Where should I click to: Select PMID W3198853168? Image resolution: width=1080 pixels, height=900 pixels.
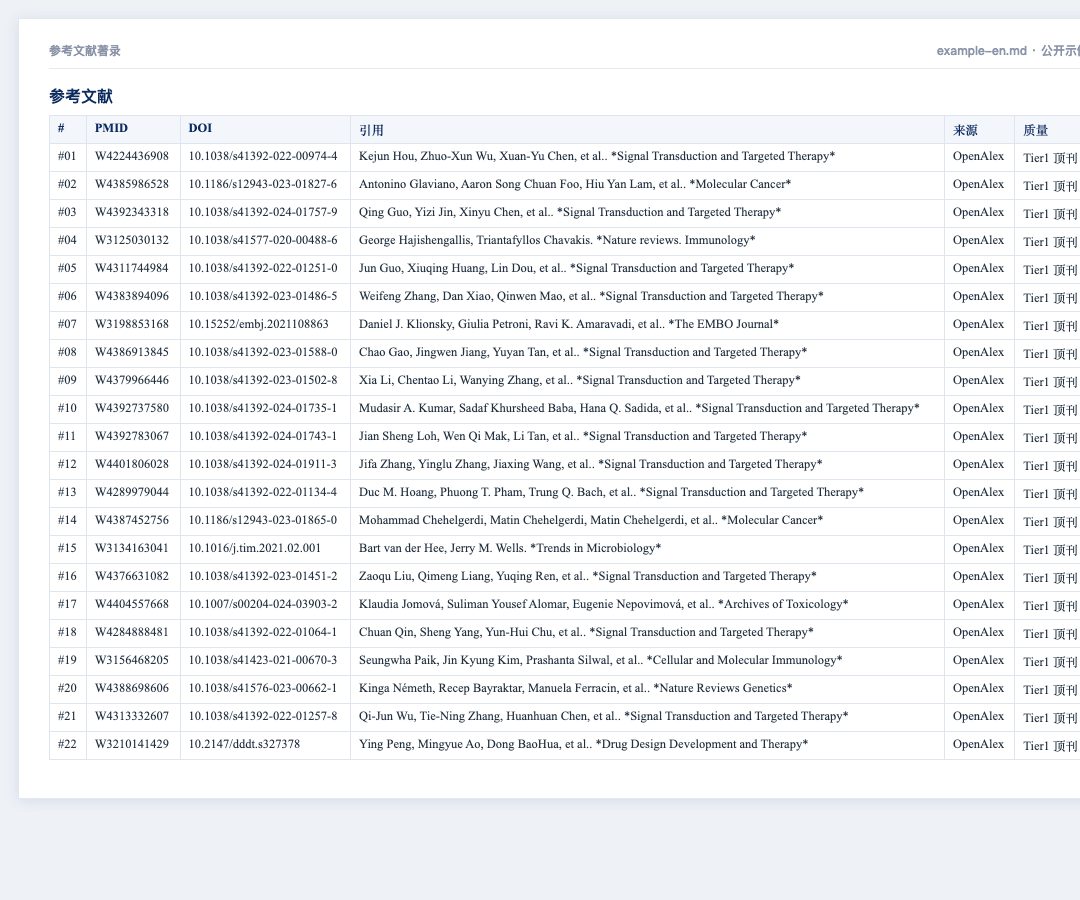coord(132,324)
